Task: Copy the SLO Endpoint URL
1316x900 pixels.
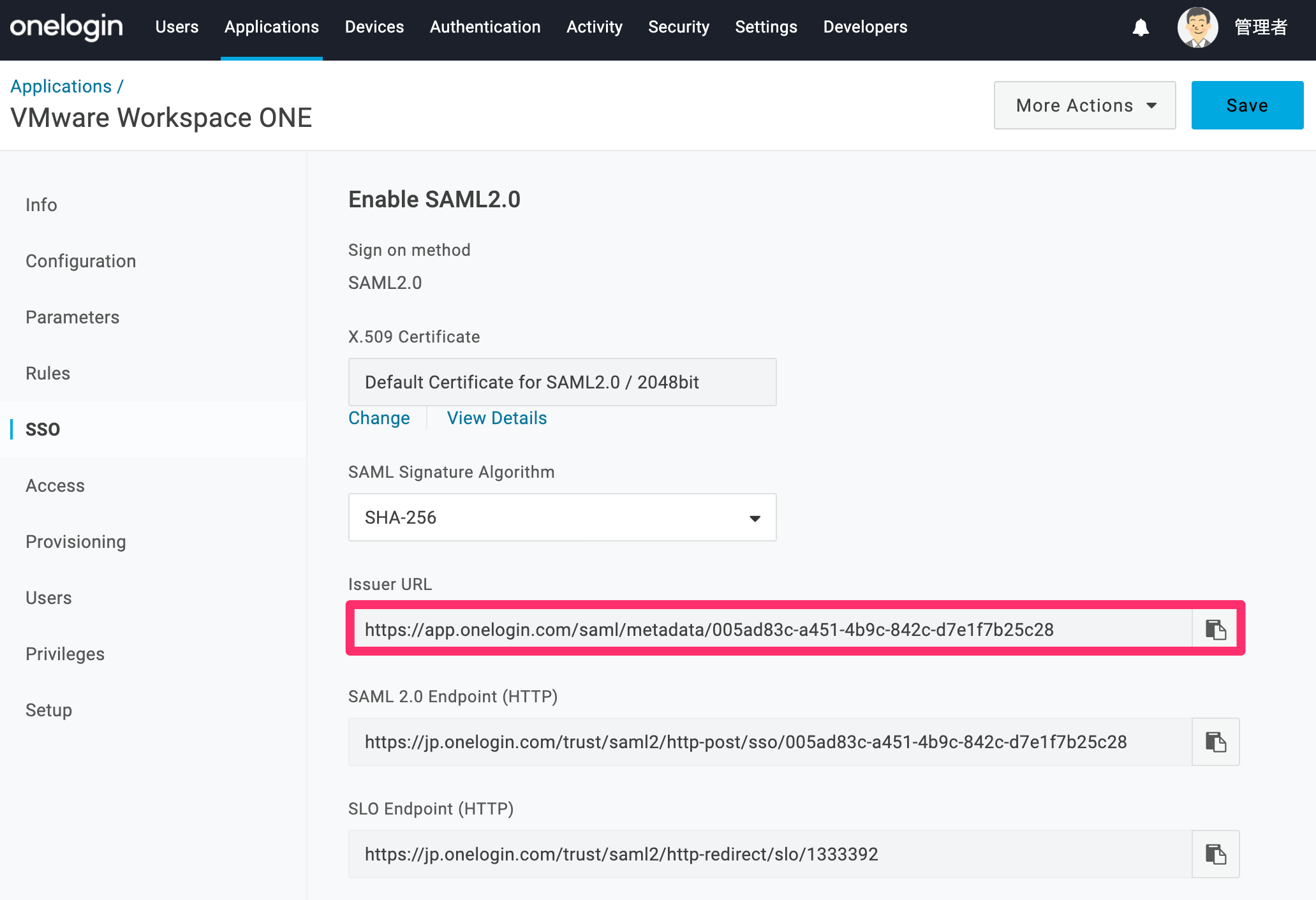Action: pyautogui.click(x=1215, y=854)
